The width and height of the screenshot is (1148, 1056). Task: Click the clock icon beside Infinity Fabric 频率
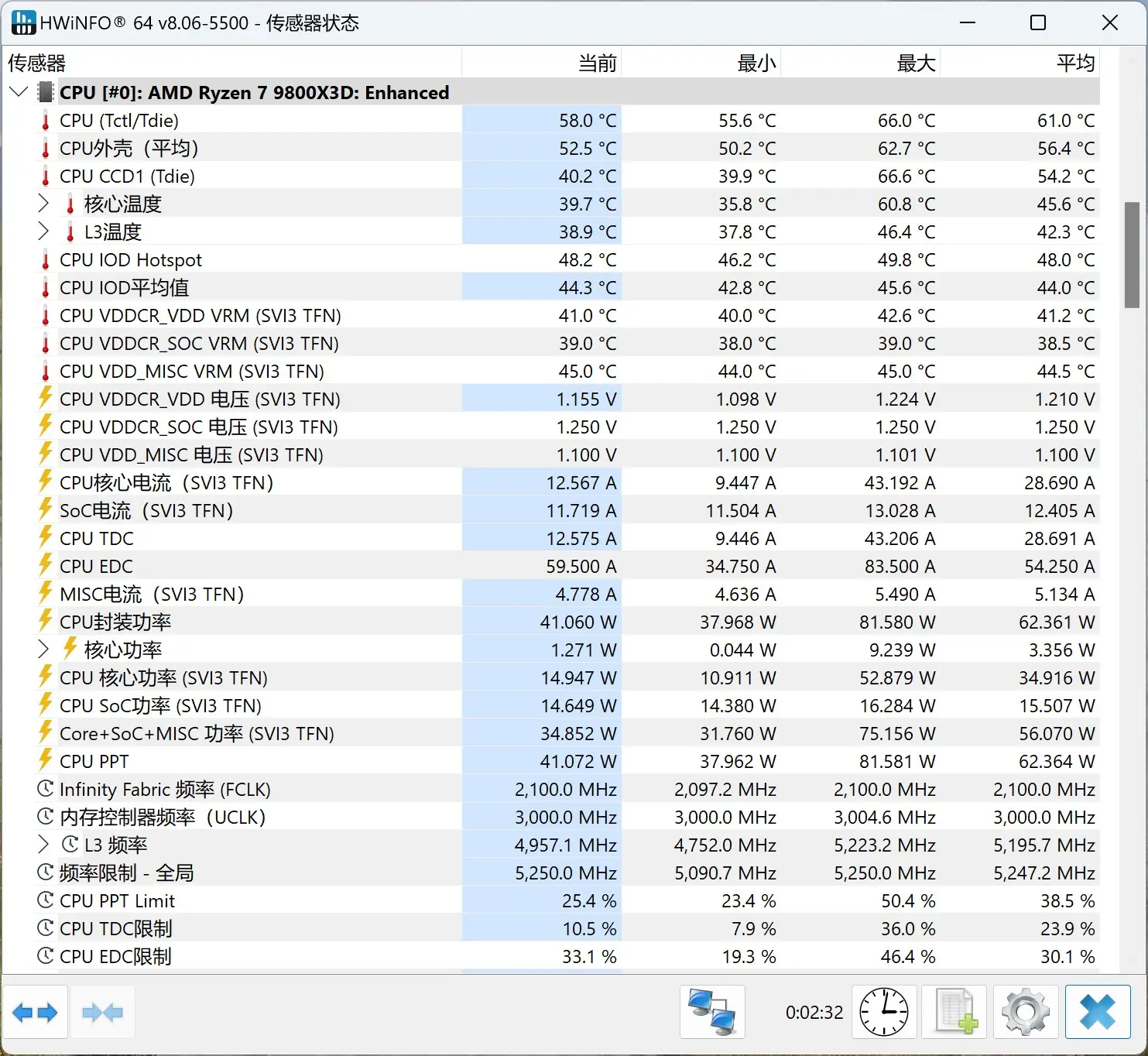pyautogui.click(x=44, y=789)
